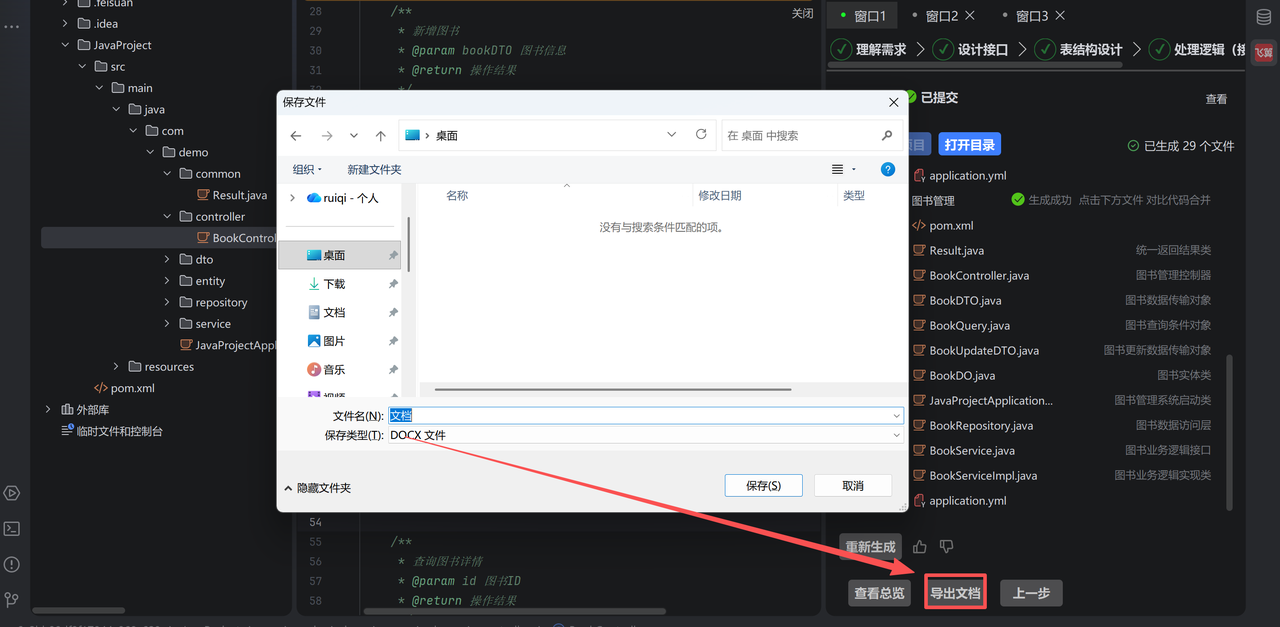Viewport: 1280px width, 627px height.
Task: Open the Terminal tool window icon
Action: 12,529
